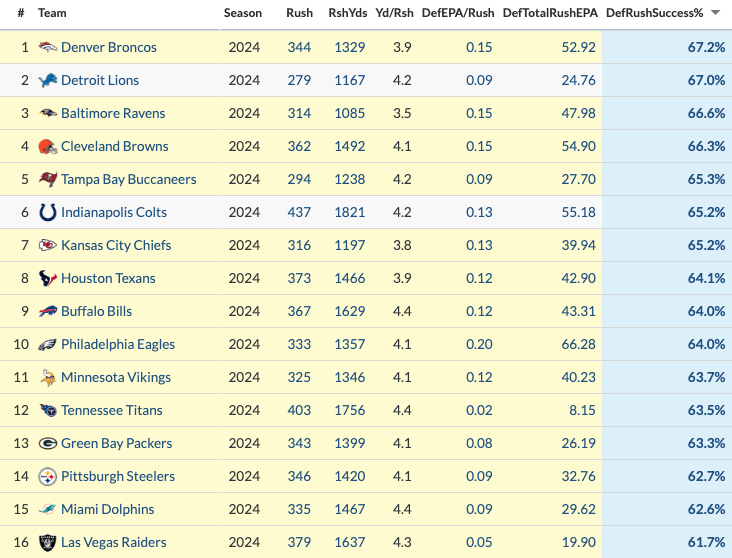Click the Minnesota Vikings logo
Image resolution: width=732 pixels, height=558 pixels.
click(48, 377)
